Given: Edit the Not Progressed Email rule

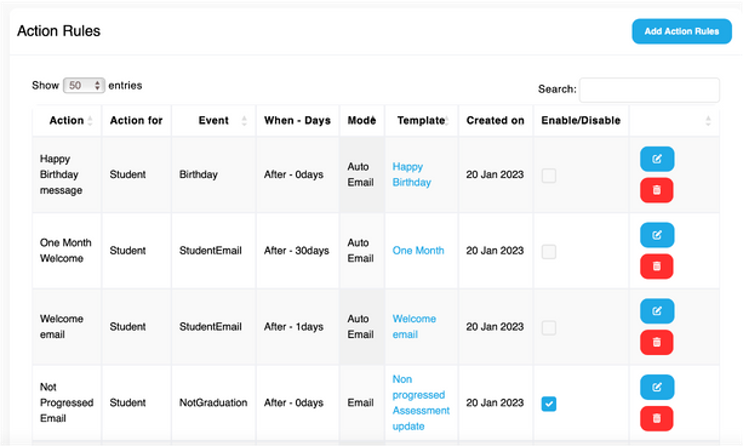Looking at the screenshot, I should (x=657, y=387).
